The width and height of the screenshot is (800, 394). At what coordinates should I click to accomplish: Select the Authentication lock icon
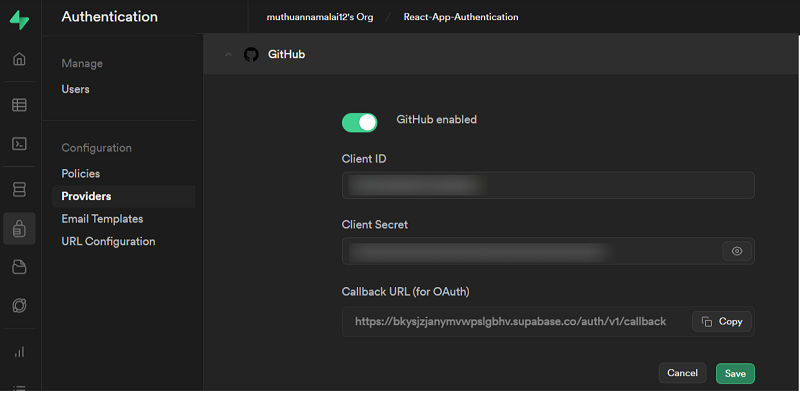point(19,229)
